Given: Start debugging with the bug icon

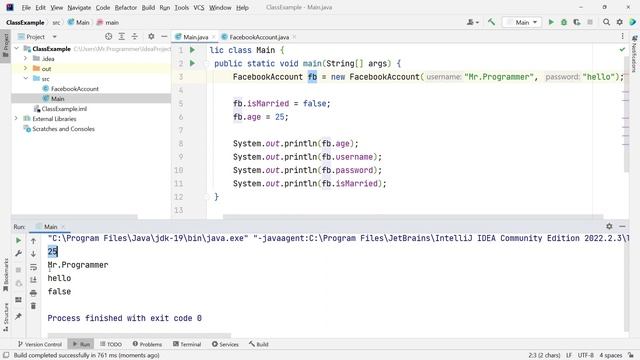Looking at the screenshot, I should click(564, 22).
